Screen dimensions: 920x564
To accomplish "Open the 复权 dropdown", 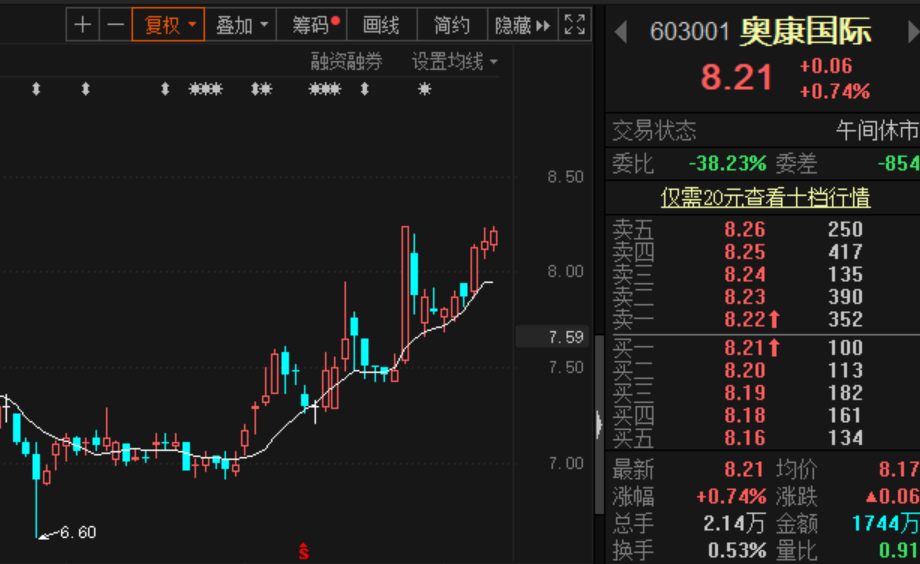I will click(x=168, y=25).
